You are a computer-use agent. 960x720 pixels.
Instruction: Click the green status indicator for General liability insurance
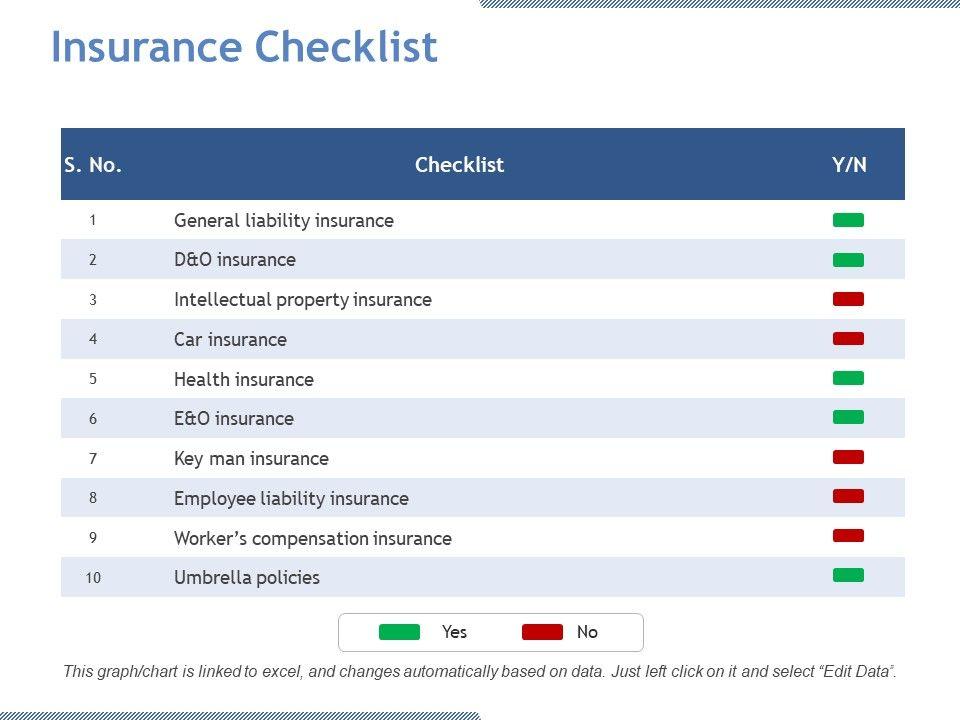(848, 220)
